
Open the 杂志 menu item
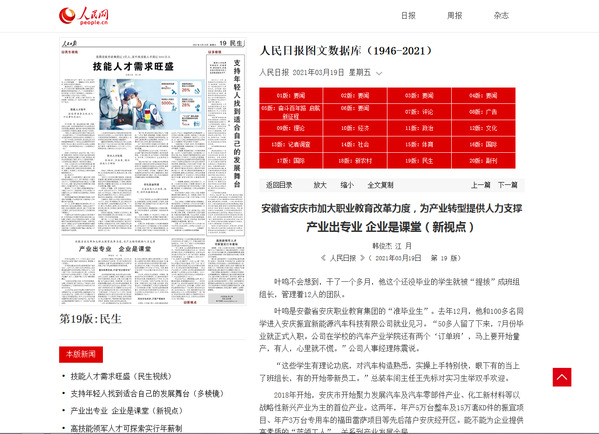coord(501,16)
